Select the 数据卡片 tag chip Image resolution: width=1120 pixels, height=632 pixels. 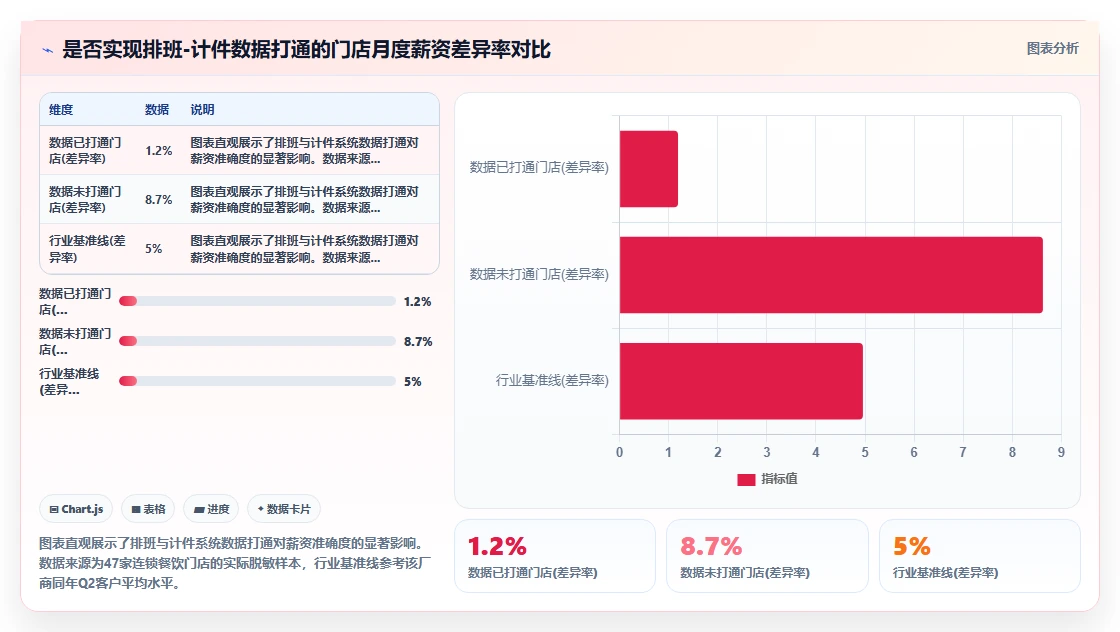284,509
